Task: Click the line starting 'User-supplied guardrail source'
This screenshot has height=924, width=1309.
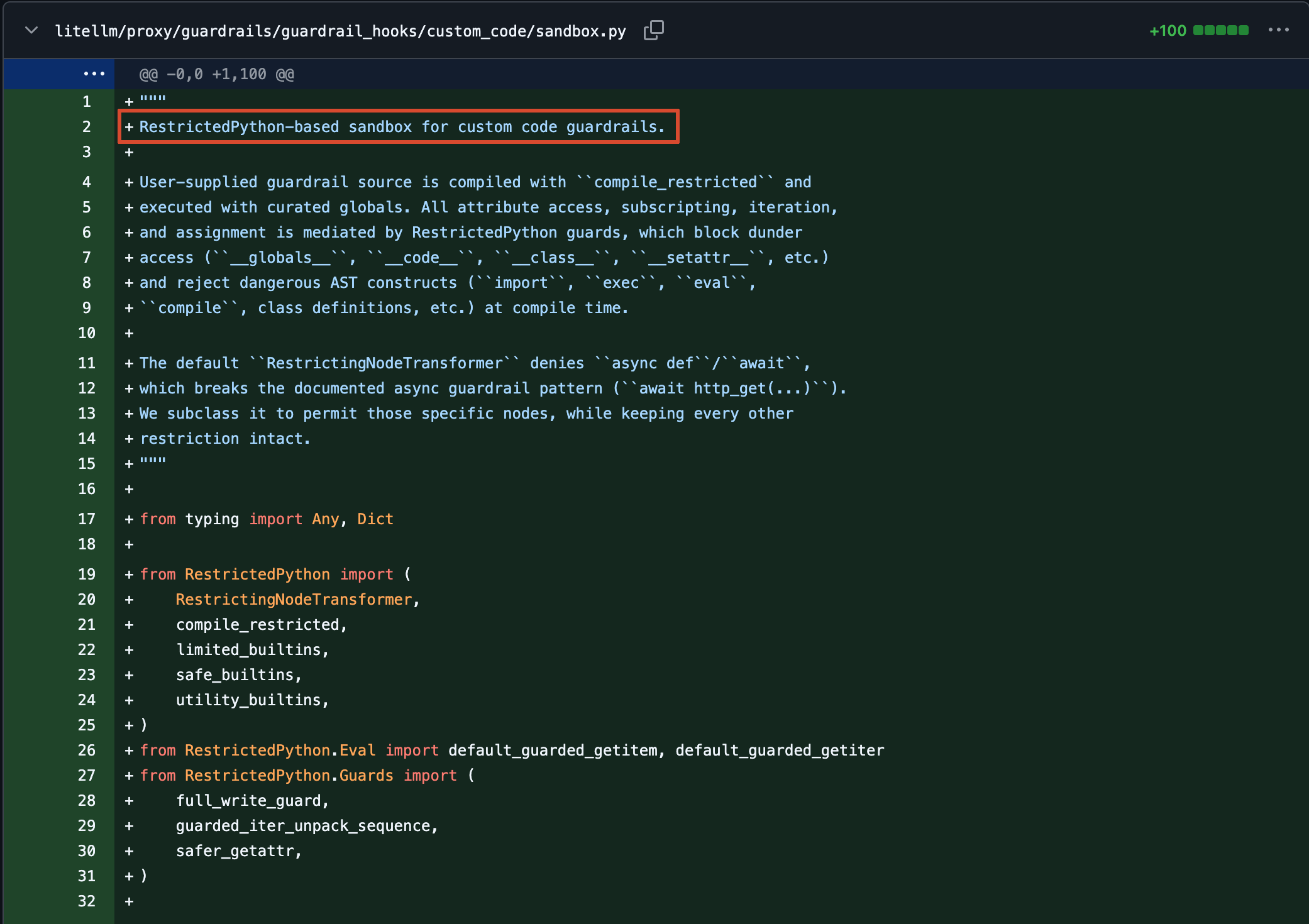Action: tap(475, 182)
